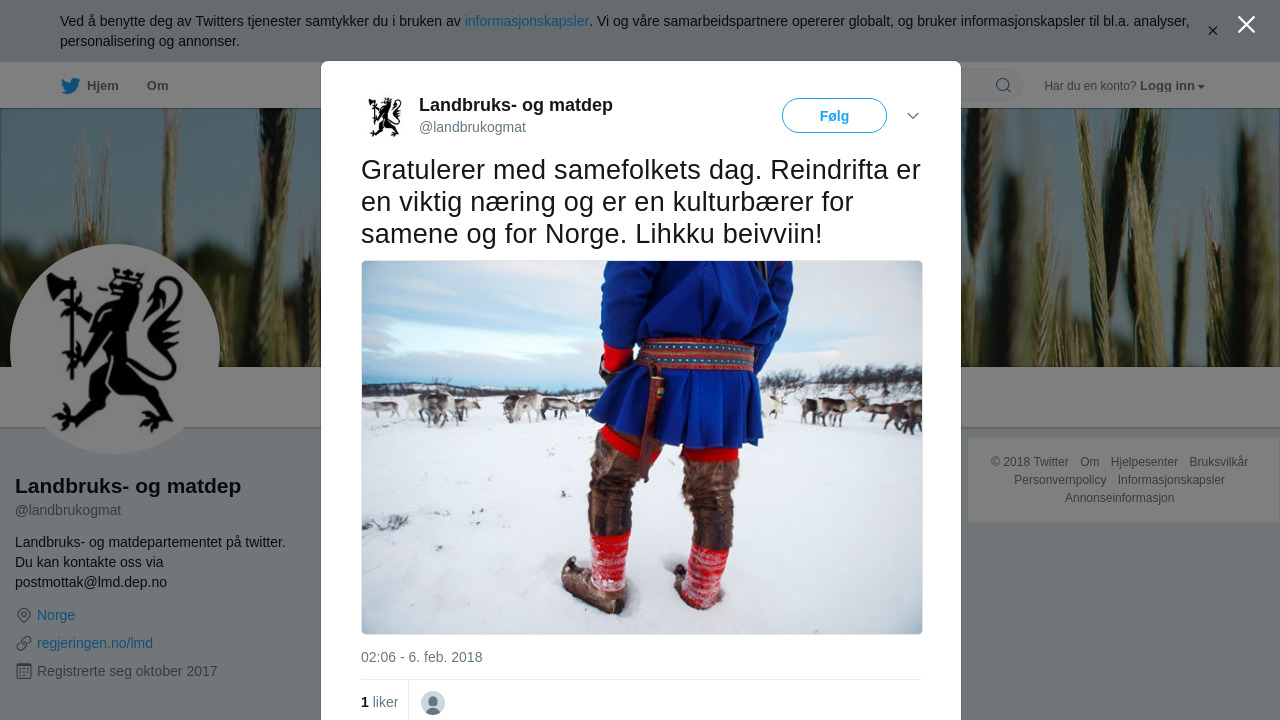The width and height of the screenshot is (1280, 720).
Task: Open the large profile picture with the lion
Action: (x=115, y=349)
